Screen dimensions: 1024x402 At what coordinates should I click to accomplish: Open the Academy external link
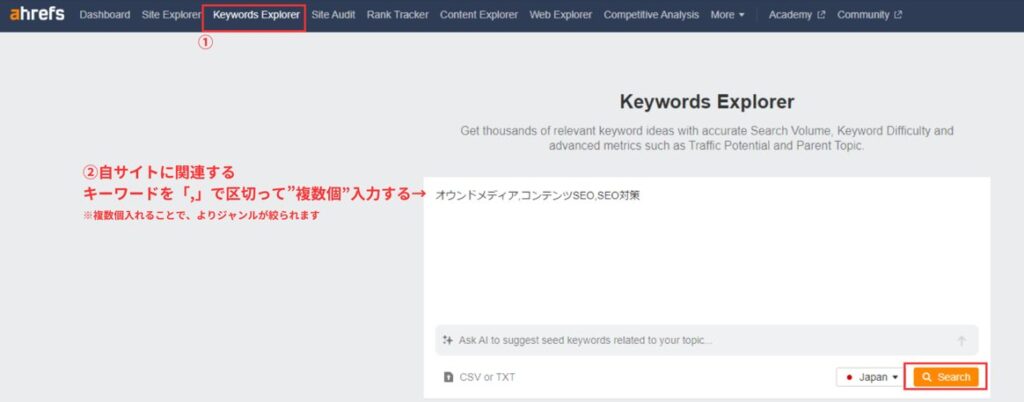tap(797, 14)
